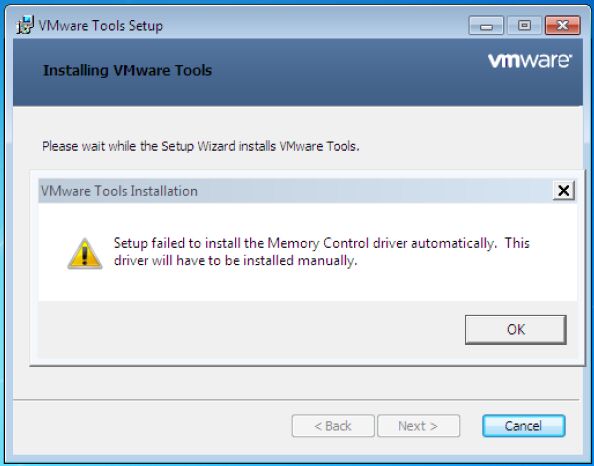Screen dimensions: 594x466
Task: Click the 'installed manually' message line
Action: point(235,261)
